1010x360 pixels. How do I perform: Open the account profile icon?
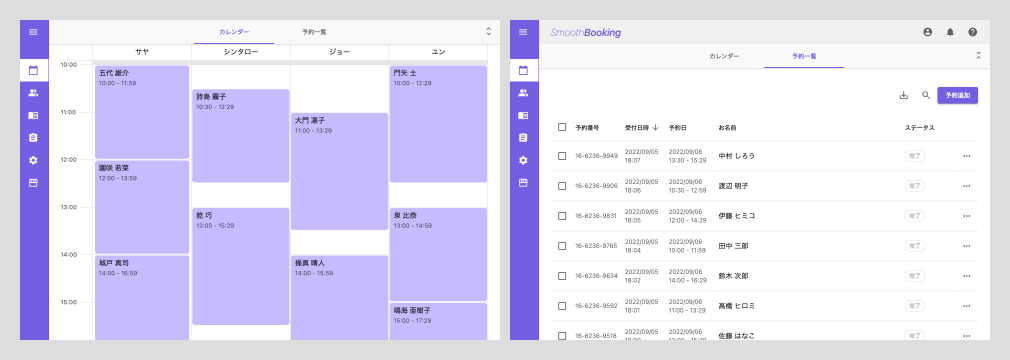(928, 32)
